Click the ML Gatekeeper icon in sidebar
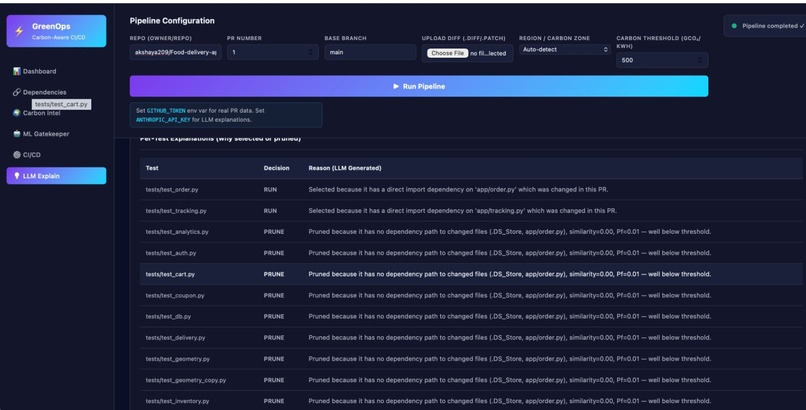Image resolution: width=806 pixels, height=410 pixels. tap(17, 134)
